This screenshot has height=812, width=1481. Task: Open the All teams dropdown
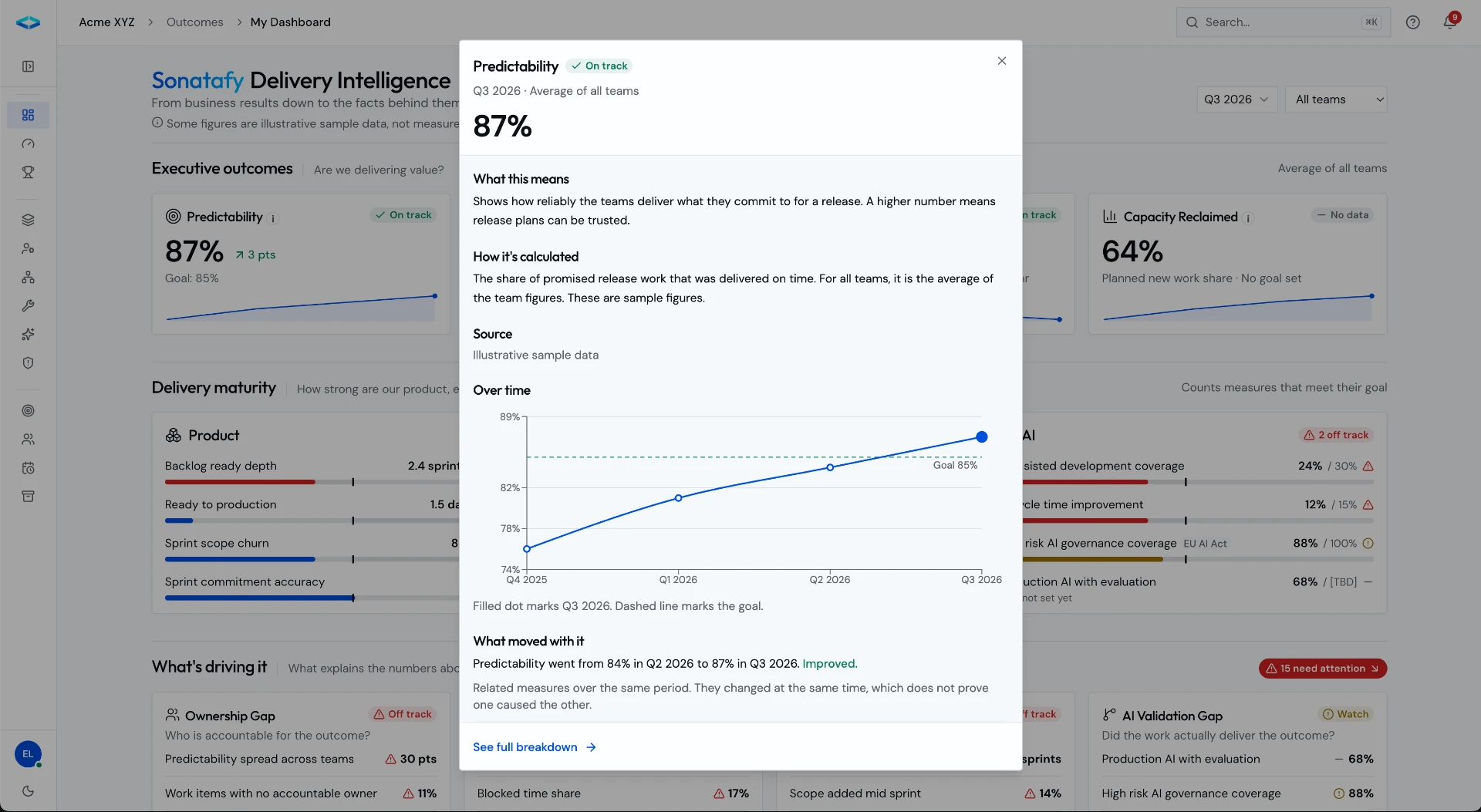point(1336,99)
